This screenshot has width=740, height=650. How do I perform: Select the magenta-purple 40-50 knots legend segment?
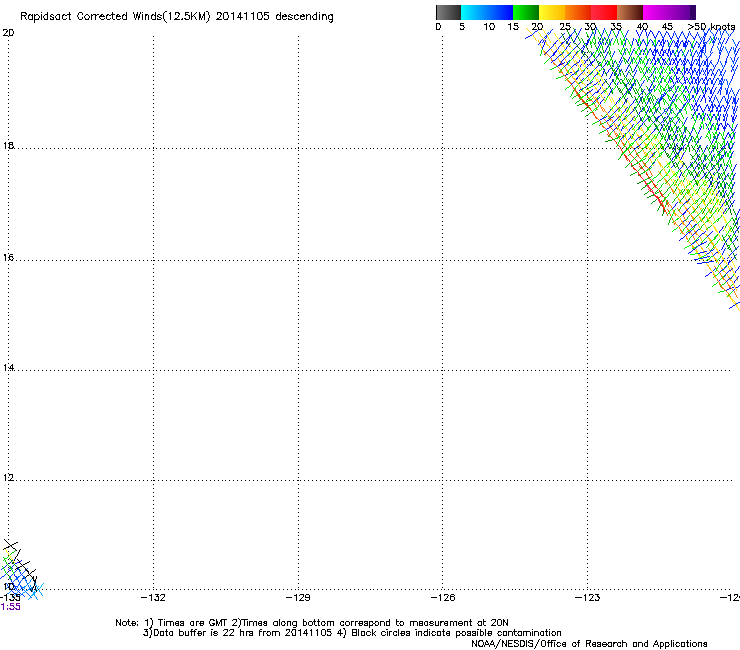pos(669,12)
